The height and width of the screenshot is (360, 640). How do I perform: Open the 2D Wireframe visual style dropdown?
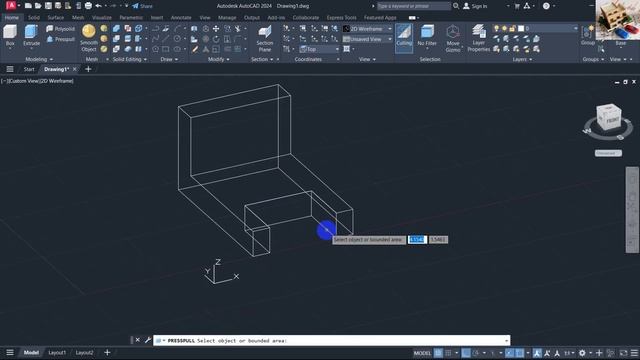pos(367,29)
